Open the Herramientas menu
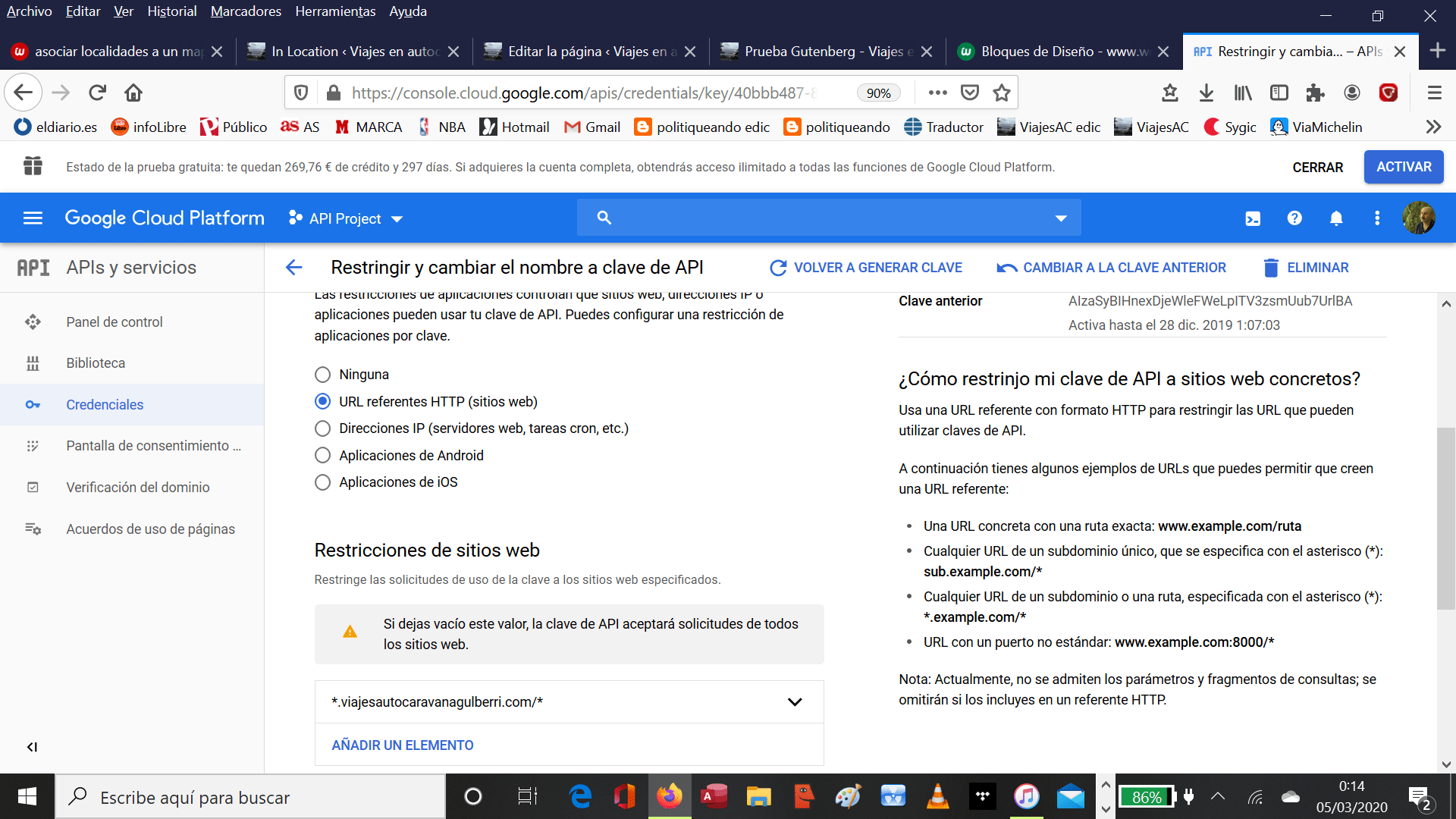The width and height of the screenshot is (1456, 819). click(335, 11)
